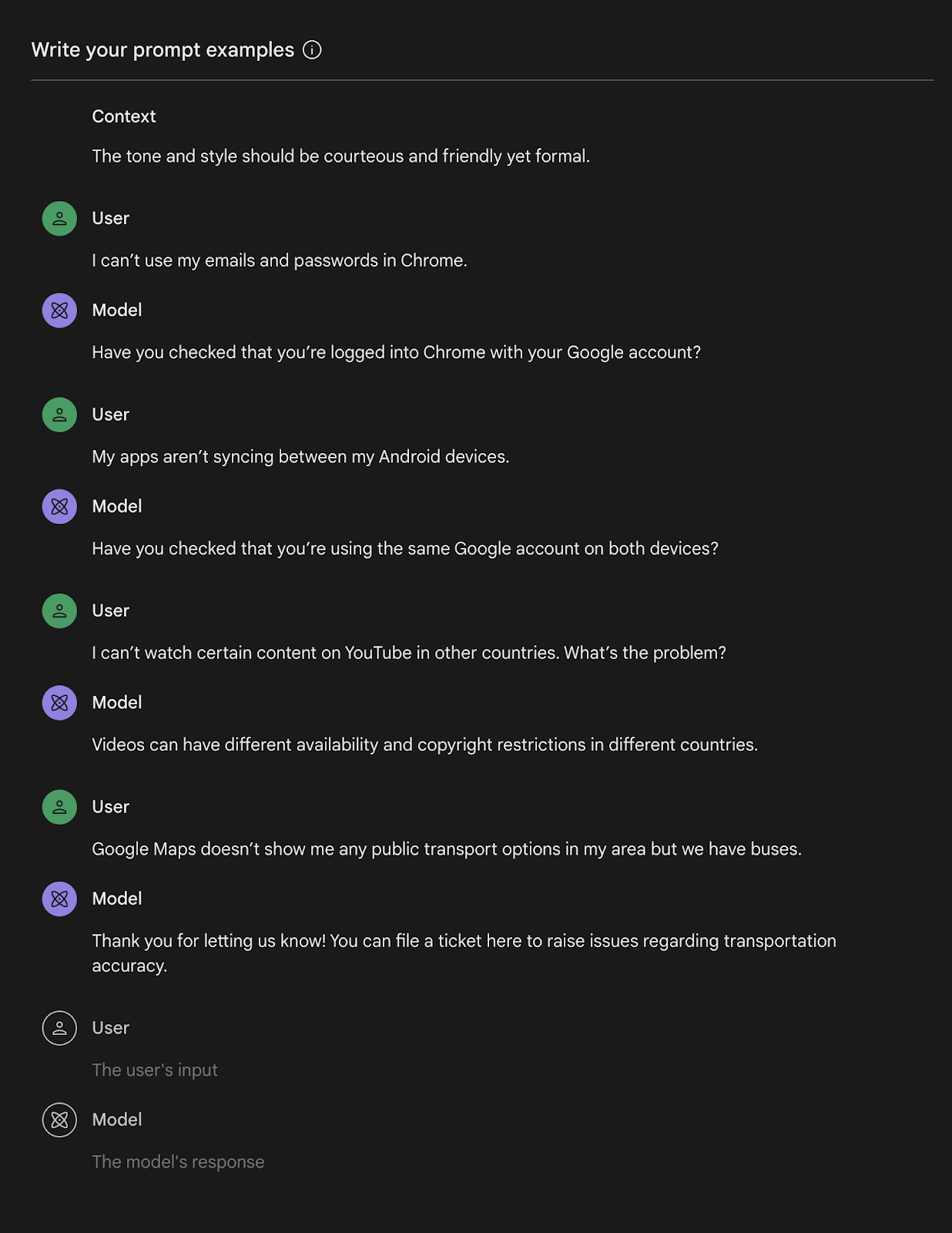Click the model icon above file a ticket reply
Screen dimensions: 952x1233
tap(59, 899)
